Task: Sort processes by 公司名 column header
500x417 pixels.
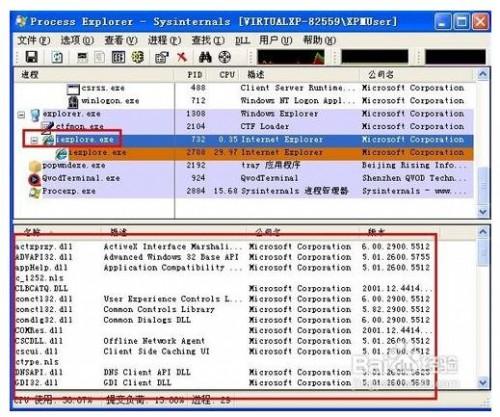Action: 417,75
